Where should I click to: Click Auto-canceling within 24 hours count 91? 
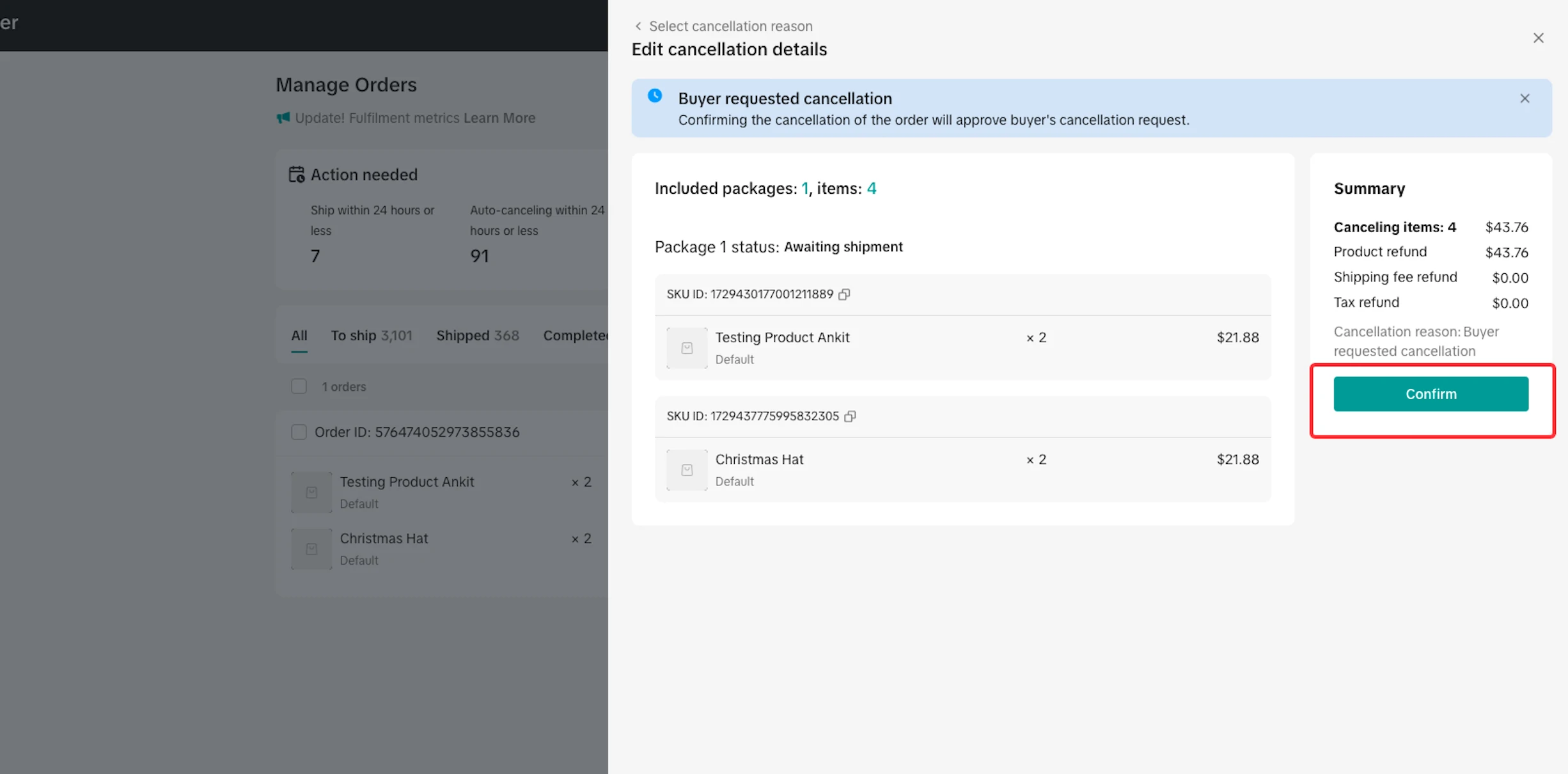tap(479, 256)
